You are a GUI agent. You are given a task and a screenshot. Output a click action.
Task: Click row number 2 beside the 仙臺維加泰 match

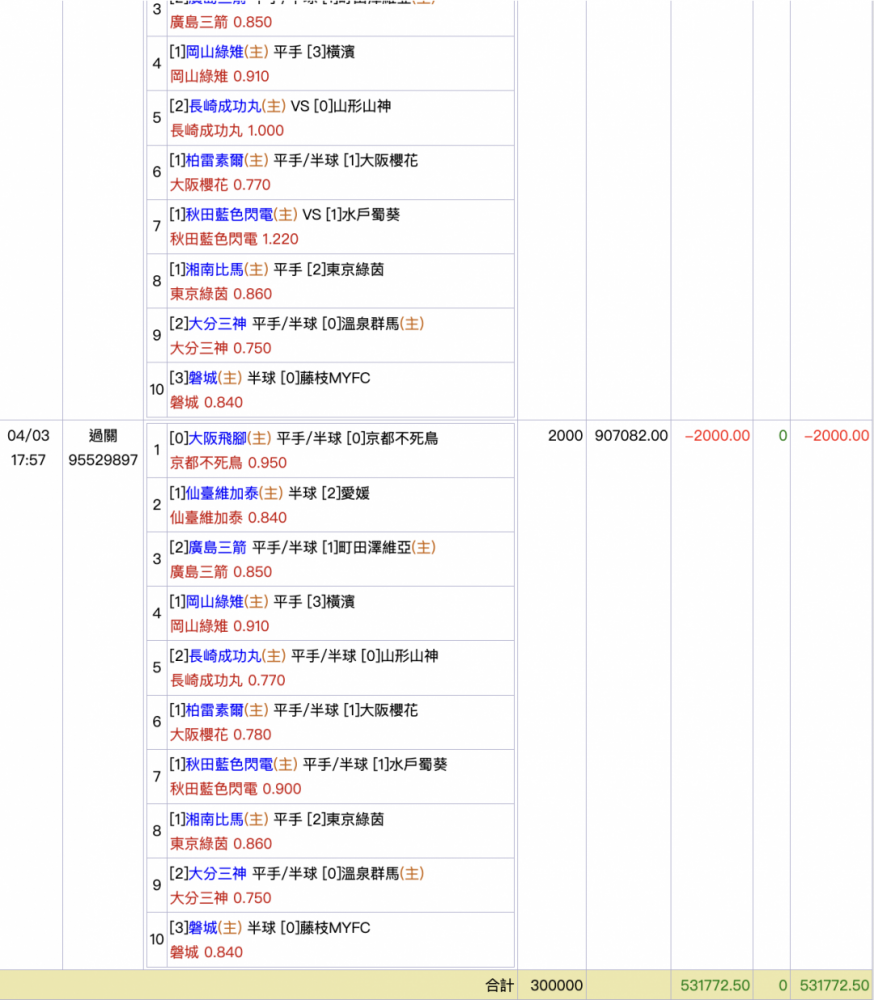[x=157, y=505]
